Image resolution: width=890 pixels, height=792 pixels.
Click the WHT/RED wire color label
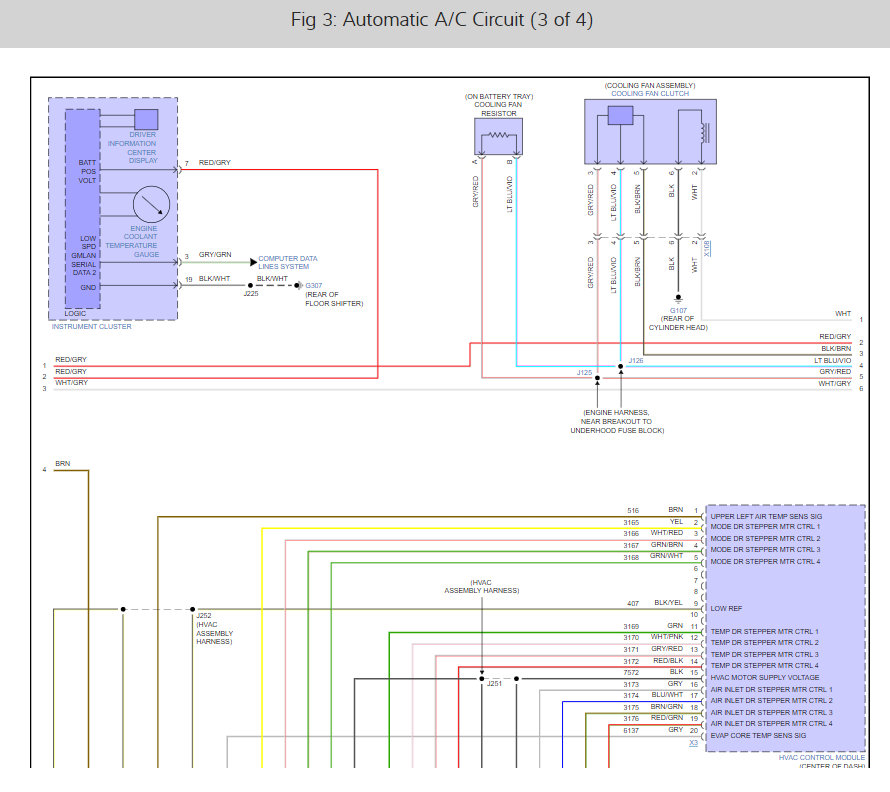pos(667,533)
